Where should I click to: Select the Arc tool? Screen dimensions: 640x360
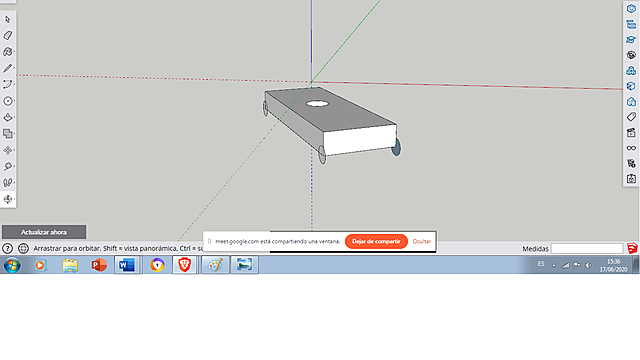click(x=8, y=84)
